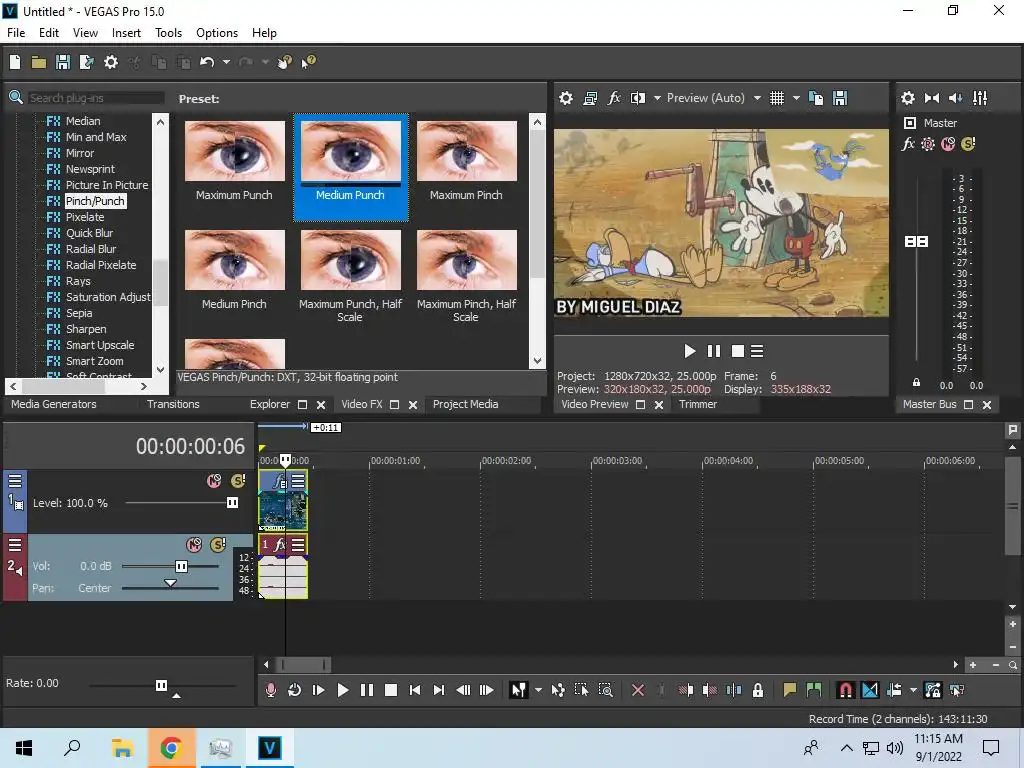The image size is (1024, 768).
Task: Click the Open project folder icon
Action: point(39,62)
